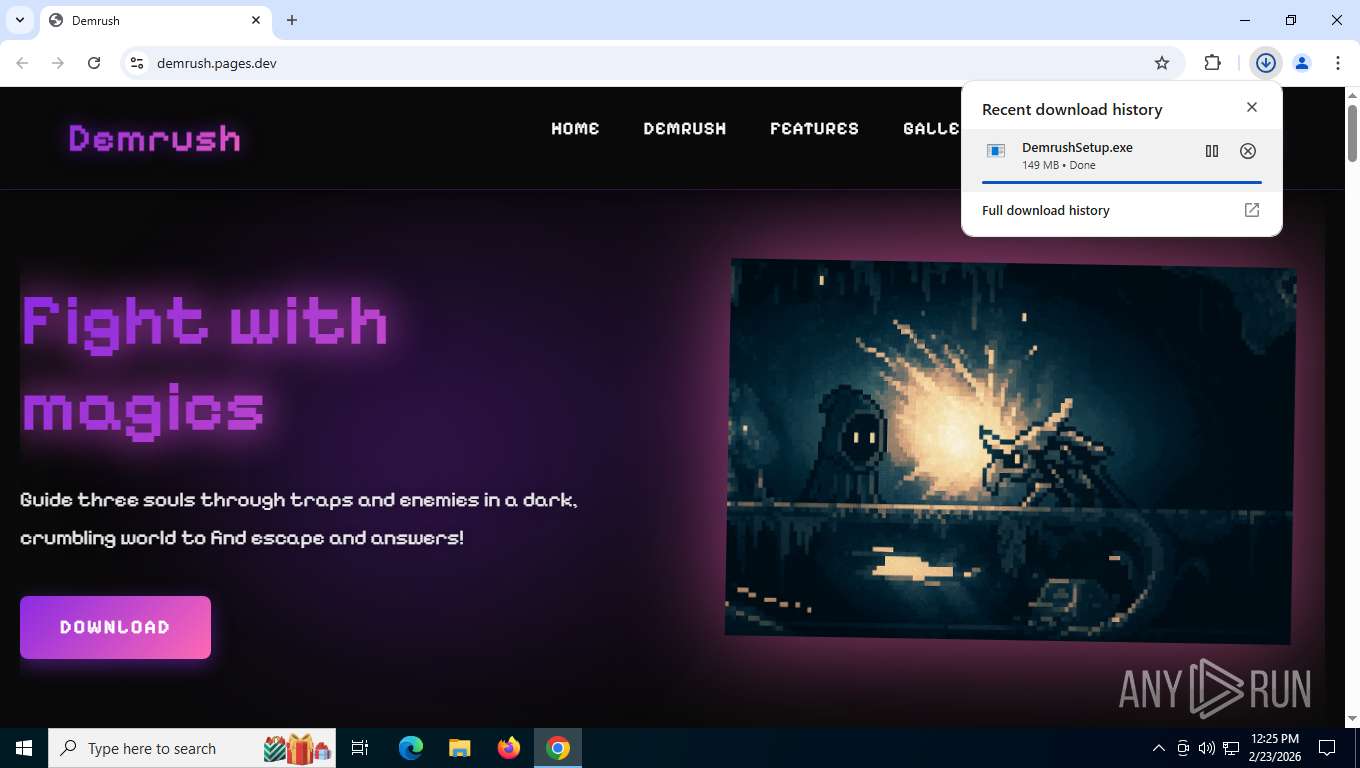Open Chrome's three-dot menu
The image size is (1360, 768).
(x=1338, y=63)
